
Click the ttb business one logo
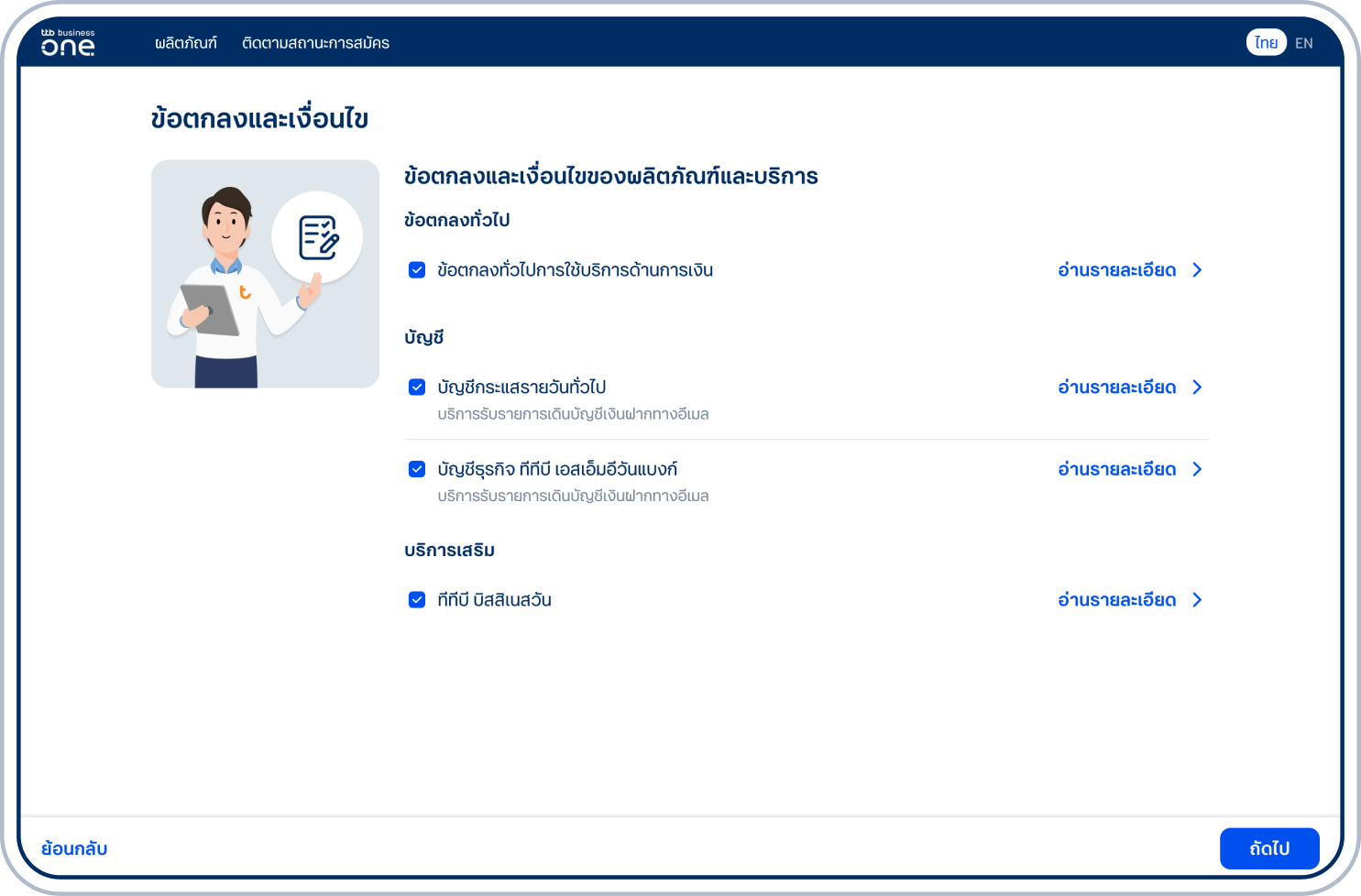click(68, 42)
